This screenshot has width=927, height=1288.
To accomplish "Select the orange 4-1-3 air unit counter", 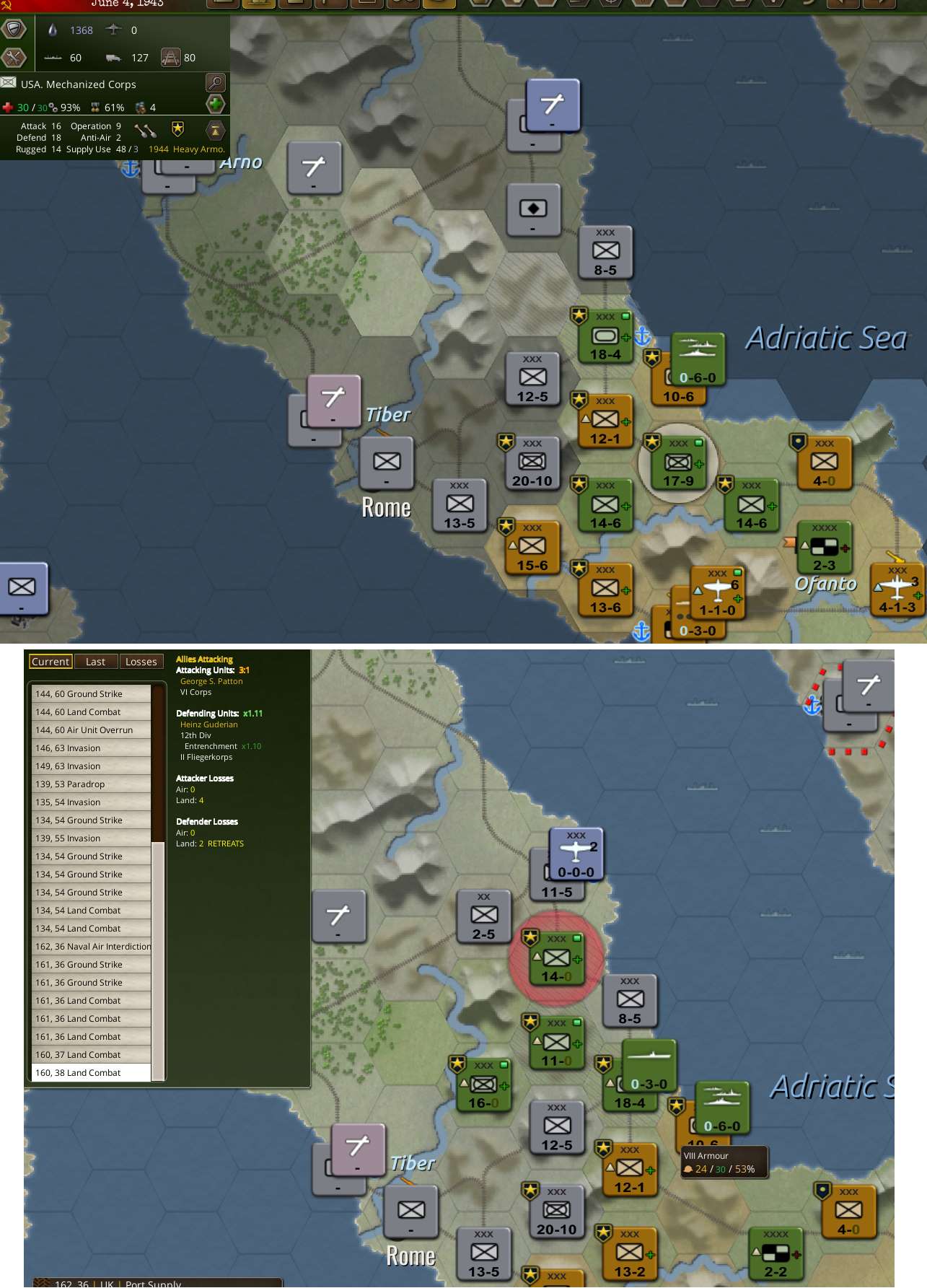I will (x=897, y=590).
